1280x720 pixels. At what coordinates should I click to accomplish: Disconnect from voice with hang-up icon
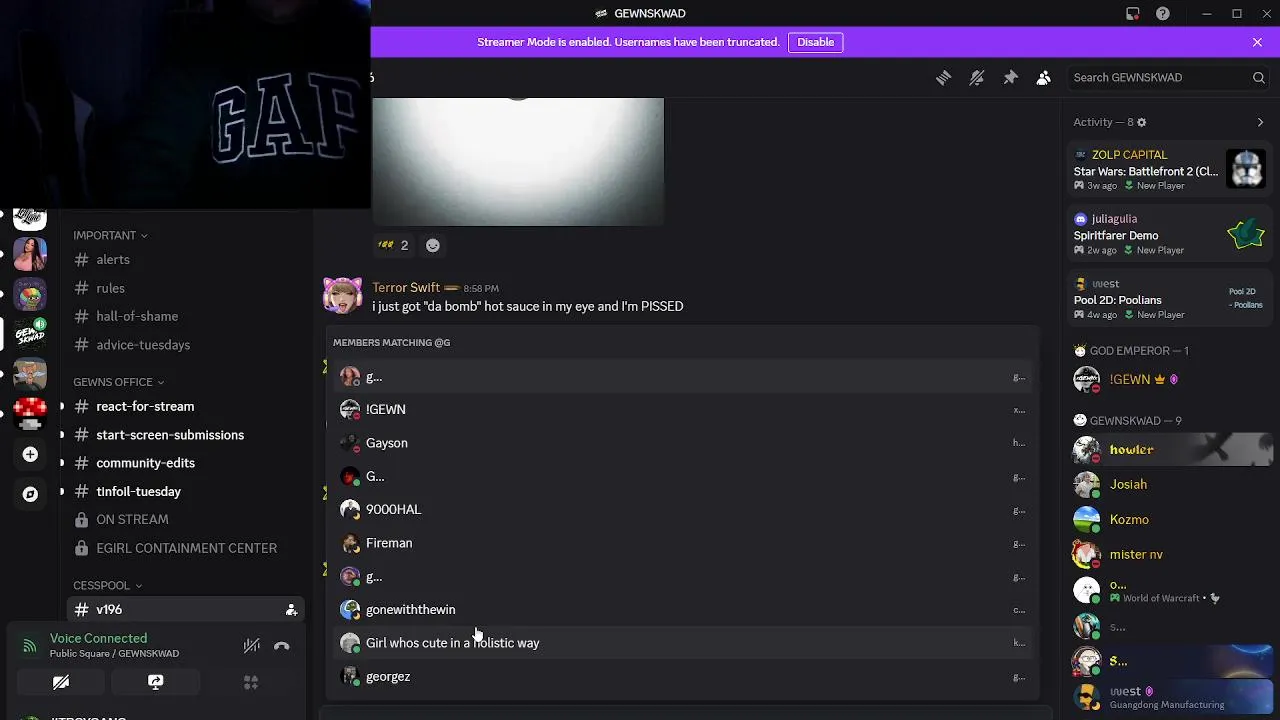point(282,646)
